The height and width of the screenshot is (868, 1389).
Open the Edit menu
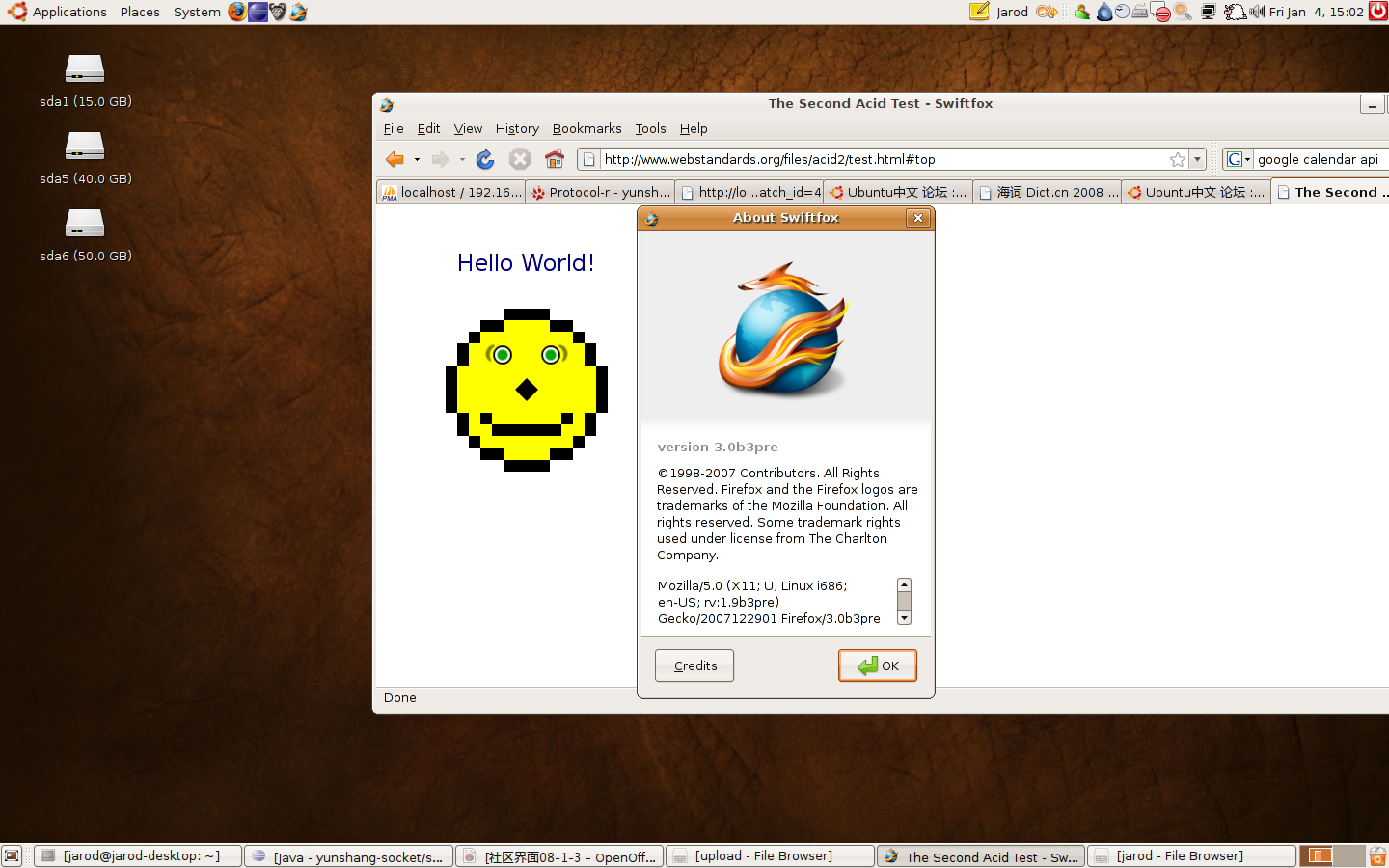(x=428, y=128)
